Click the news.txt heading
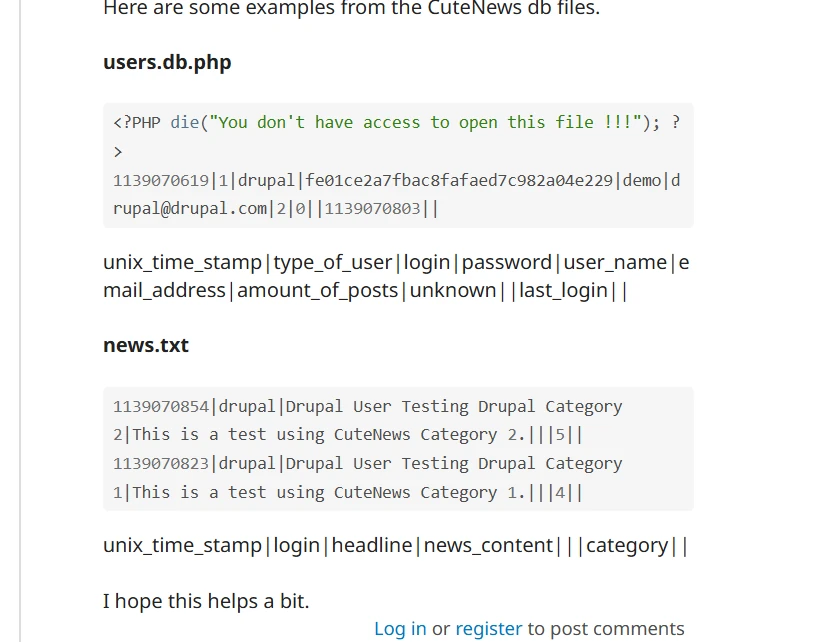 146,345
